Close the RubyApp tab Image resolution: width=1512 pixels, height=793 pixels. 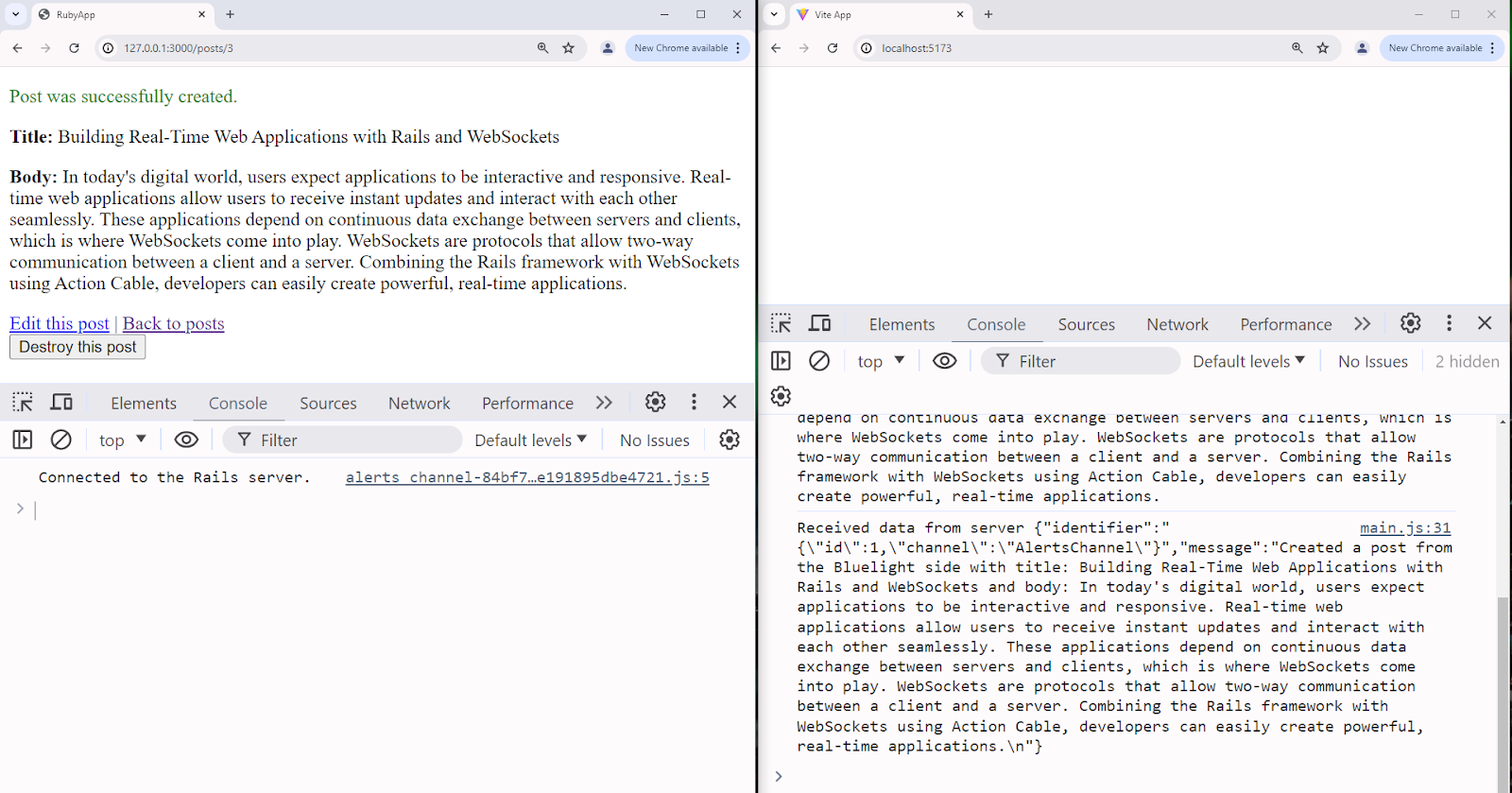coord(201,14)
